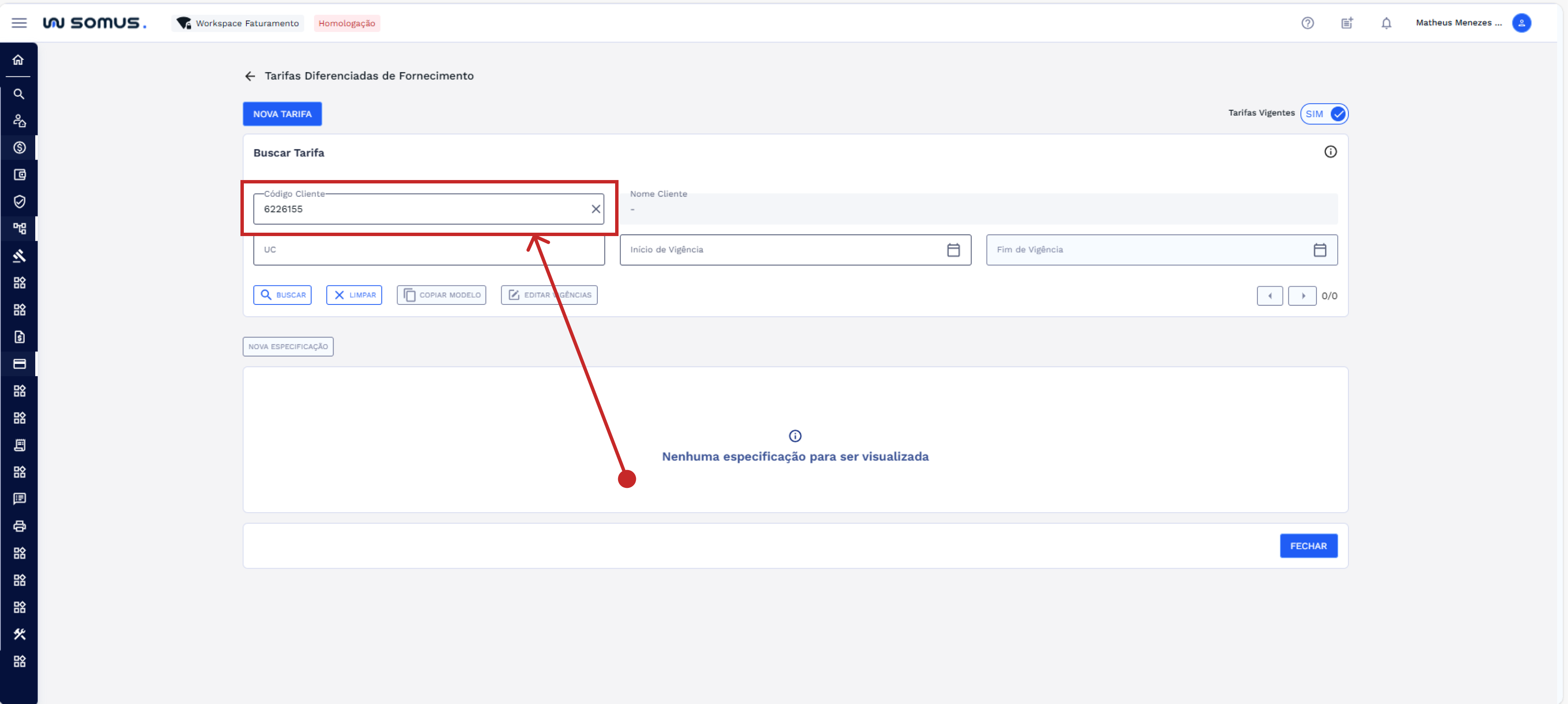Click the NOVA TARIFA button

(282, 114)
